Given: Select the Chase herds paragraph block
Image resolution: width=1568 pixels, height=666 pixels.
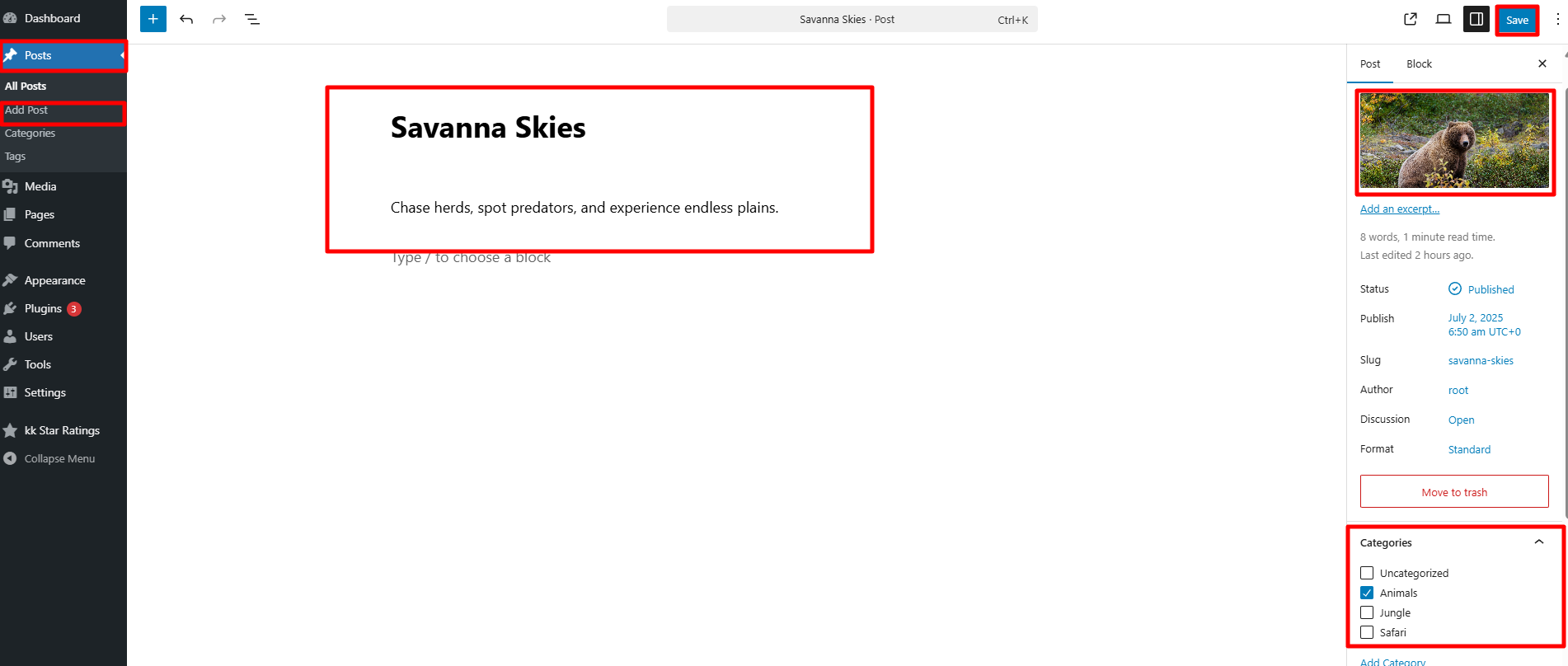Looking at the screenshot, I should pyautogui.click(x=584, y=208).
